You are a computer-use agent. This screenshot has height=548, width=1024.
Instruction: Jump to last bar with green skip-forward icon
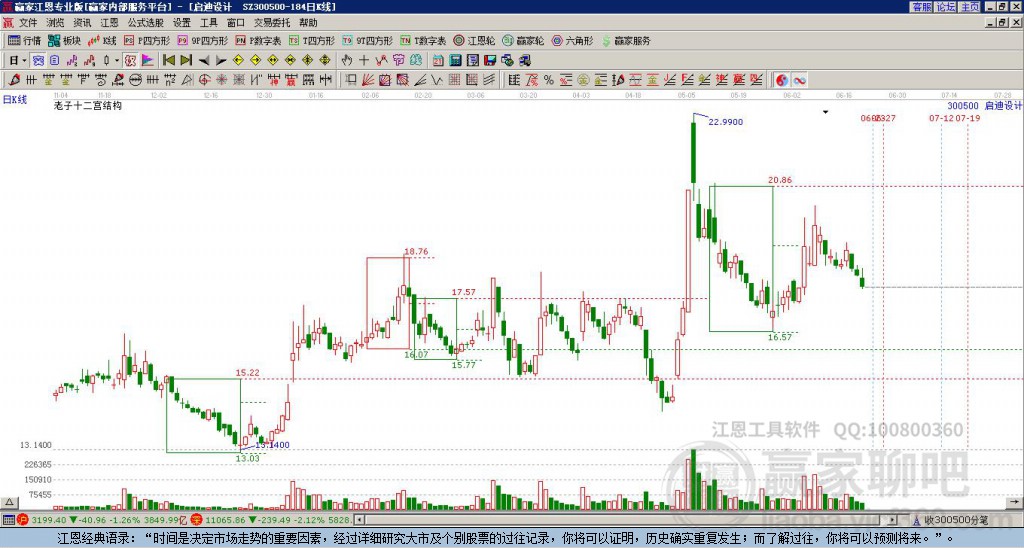coord(185,61)
